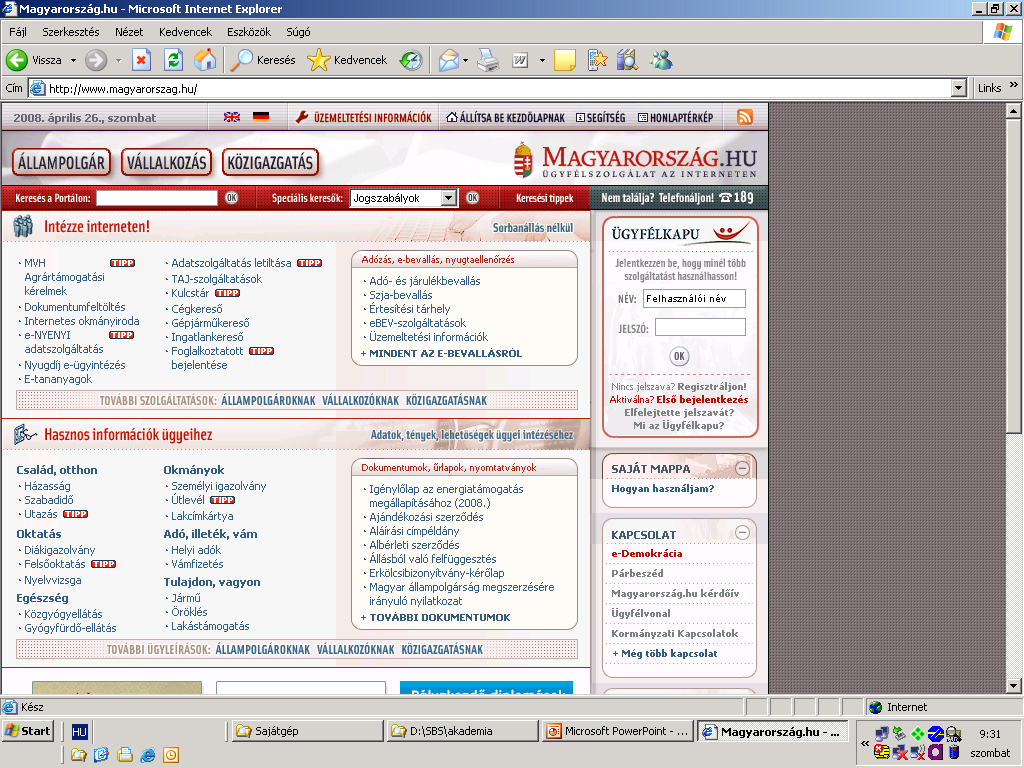Screen dimensions: 1024x768
Task: Open the Fájl menu
Action: tap(18, 32)
